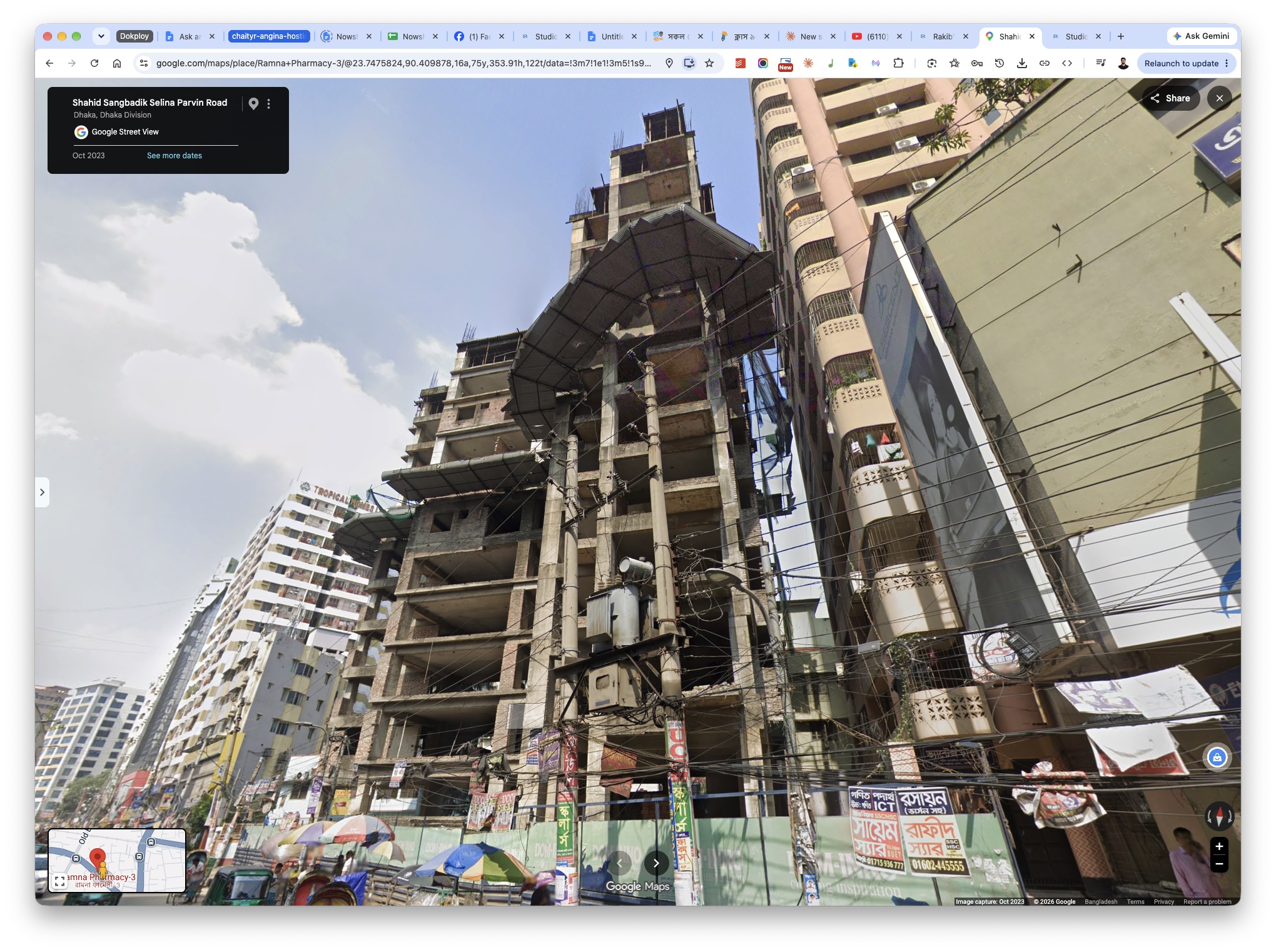The width and height of the screenshot is (1276, 952).
Task: Open the purple broadcast signal extension
Action: [x=876, y=63]
